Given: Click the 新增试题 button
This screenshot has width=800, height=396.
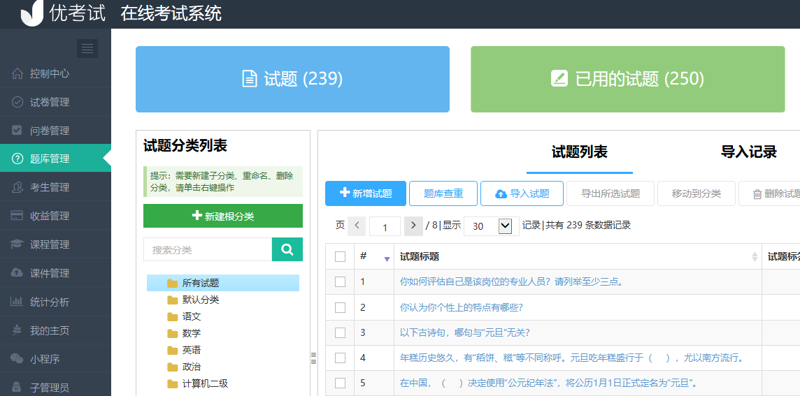Looking at the screenshot, I should pos(365,193).
